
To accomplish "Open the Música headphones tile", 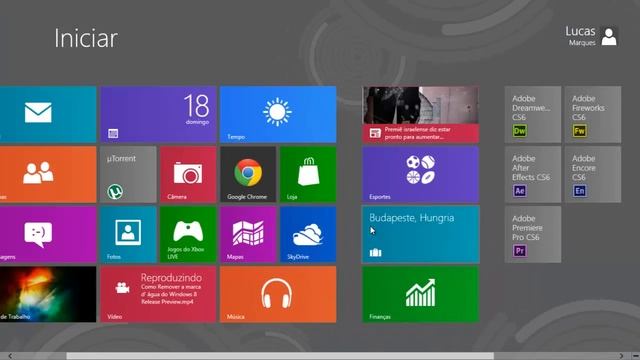I will (x=278, y=294).
